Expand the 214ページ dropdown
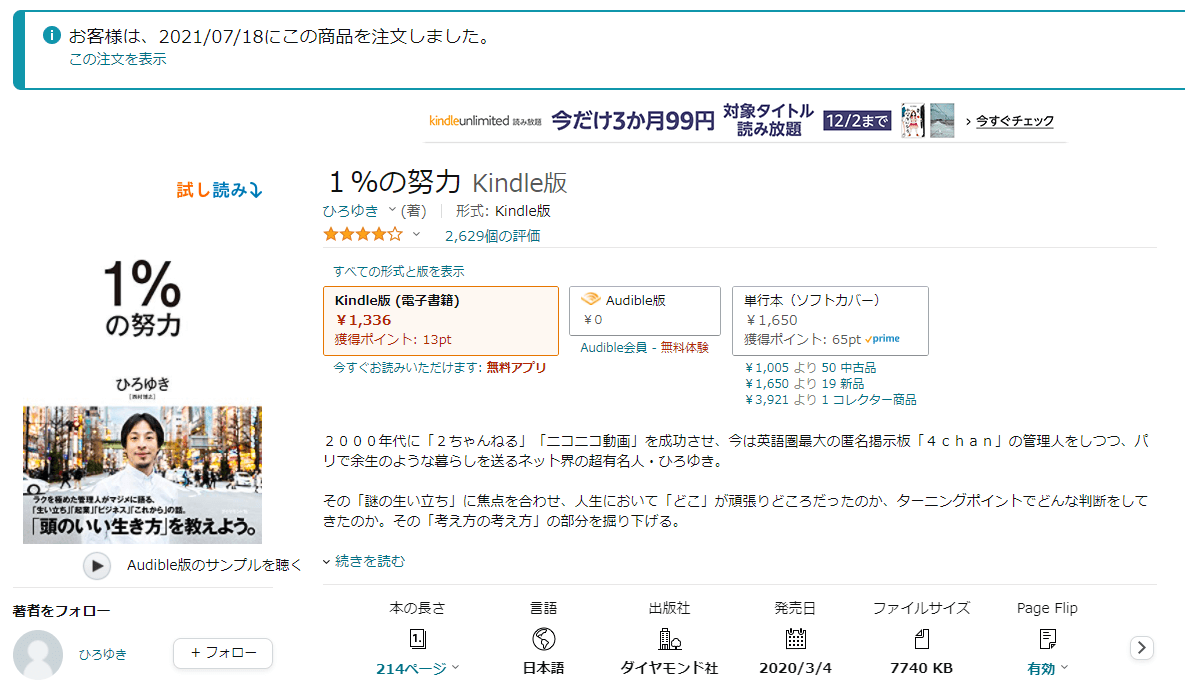Screen dimensions: 1185x694 tap(417, 668)
